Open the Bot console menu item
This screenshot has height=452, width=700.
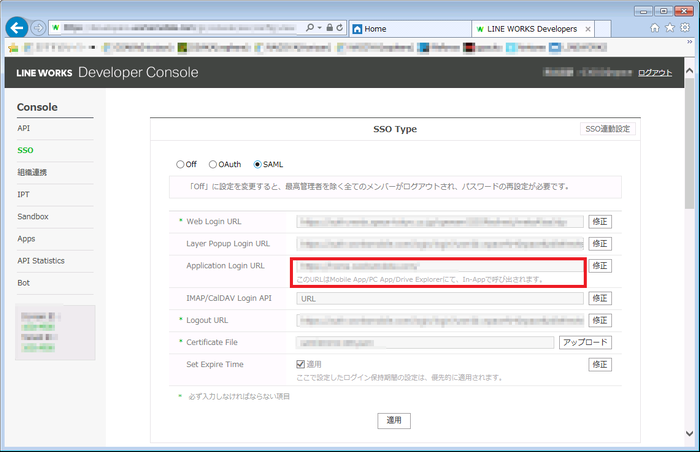[24, 283]
